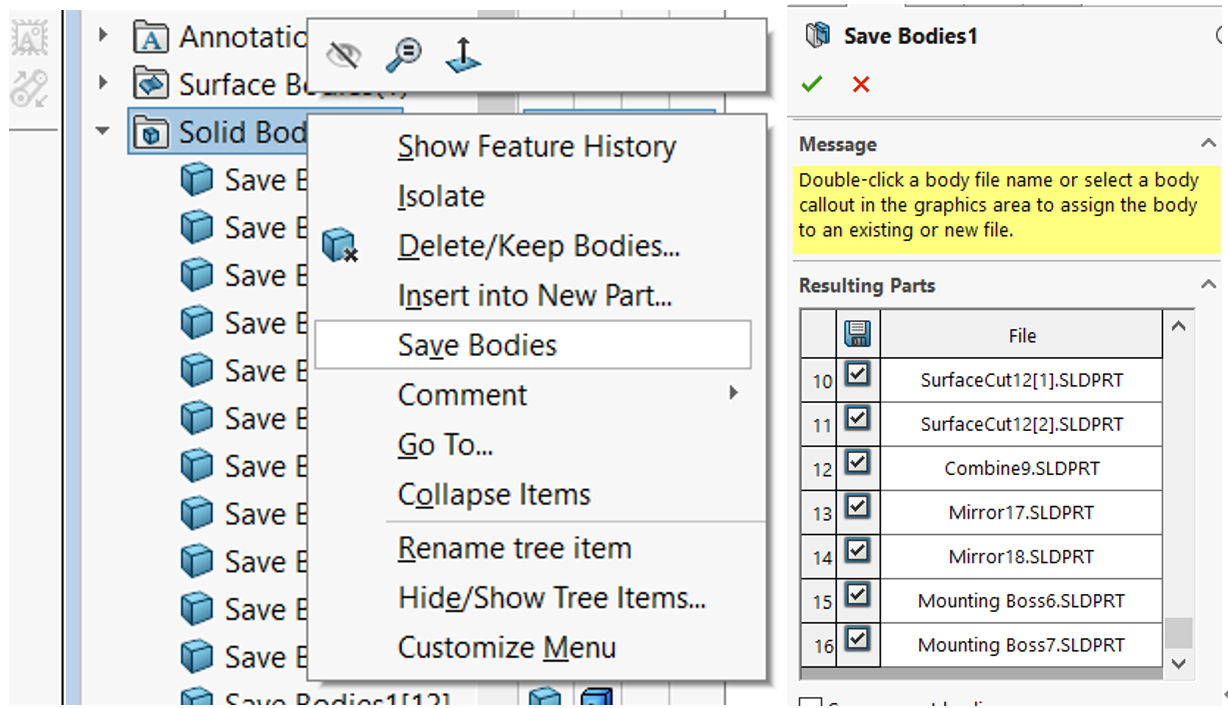Click the Hide eye icon in context toolbar
This screenshot has width=1228, height=708.
pyautogui.click(x=343, y=56)
